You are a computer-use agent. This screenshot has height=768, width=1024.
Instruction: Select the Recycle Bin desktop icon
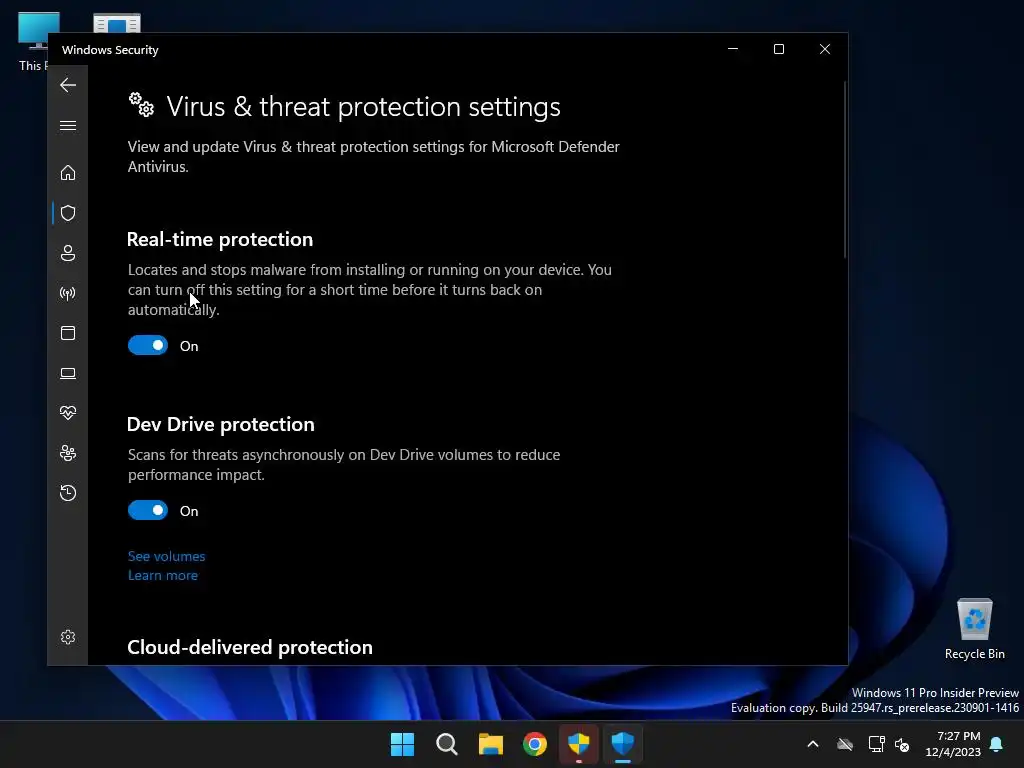coord(974,629)
